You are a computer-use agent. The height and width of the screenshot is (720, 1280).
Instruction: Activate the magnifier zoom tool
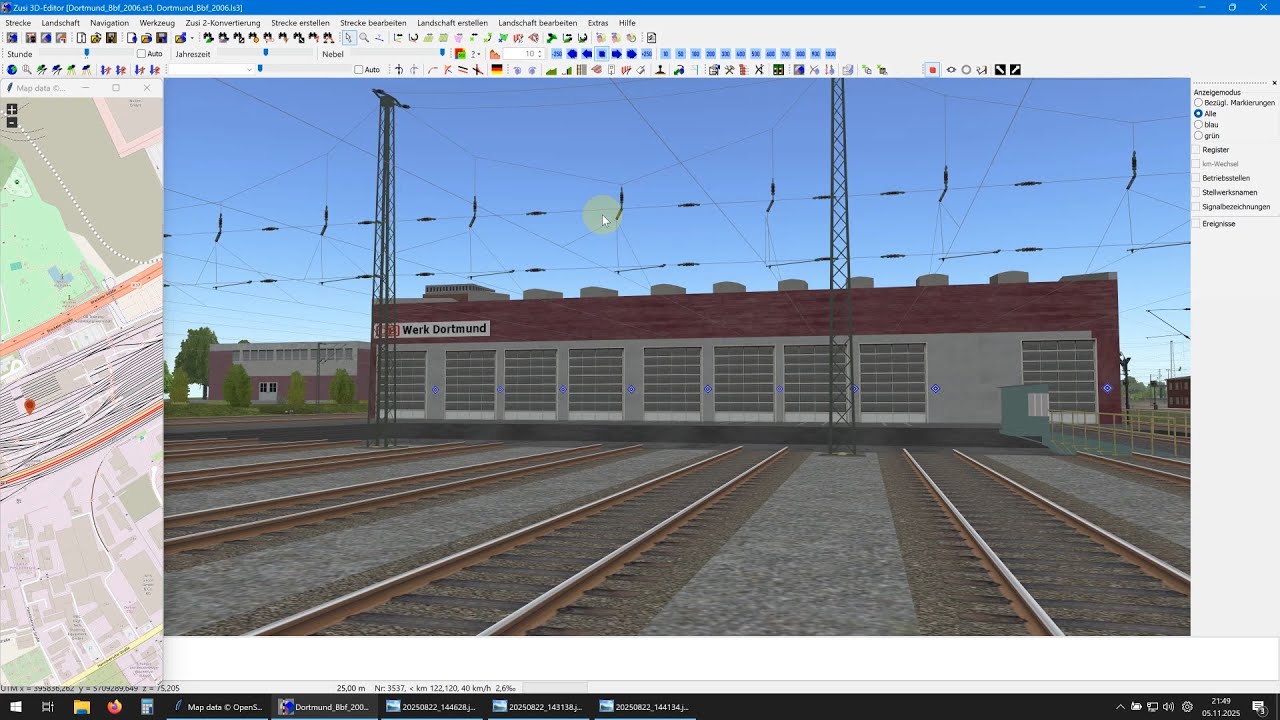[x=364, y=38]
